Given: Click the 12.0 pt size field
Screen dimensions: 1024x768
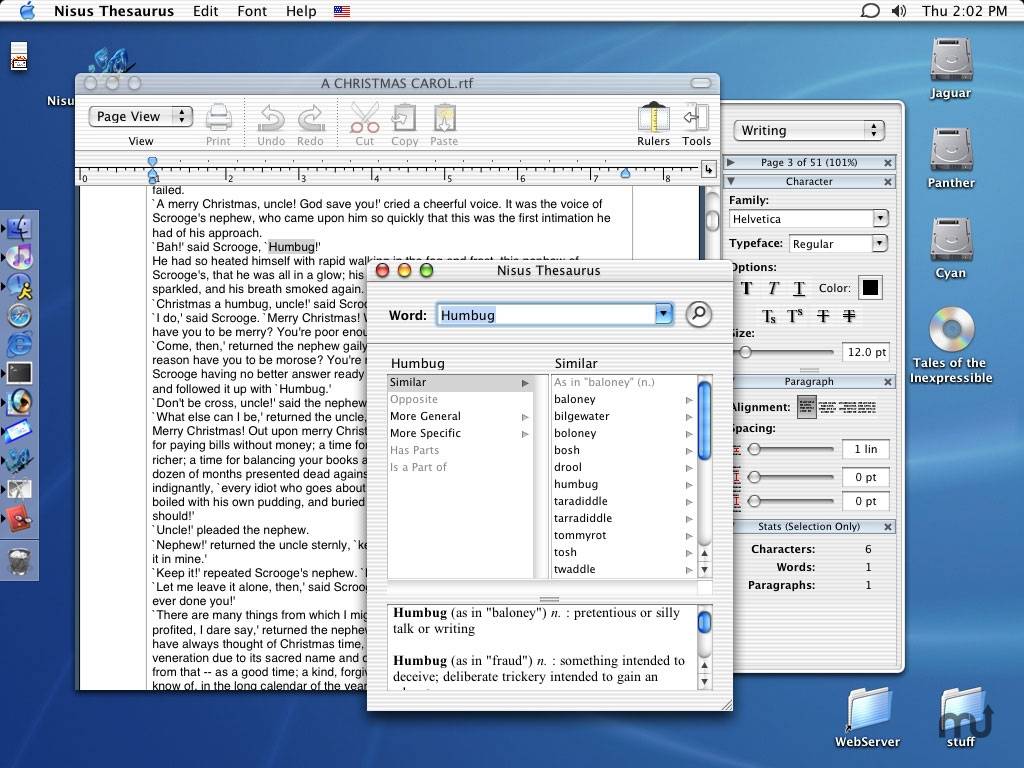Looking at the screenshot, I should tap(865, 353).
